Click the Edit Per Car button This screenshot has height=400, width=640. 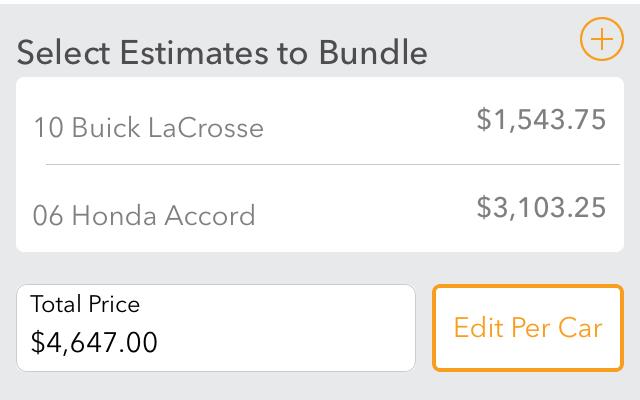[528, 328]
